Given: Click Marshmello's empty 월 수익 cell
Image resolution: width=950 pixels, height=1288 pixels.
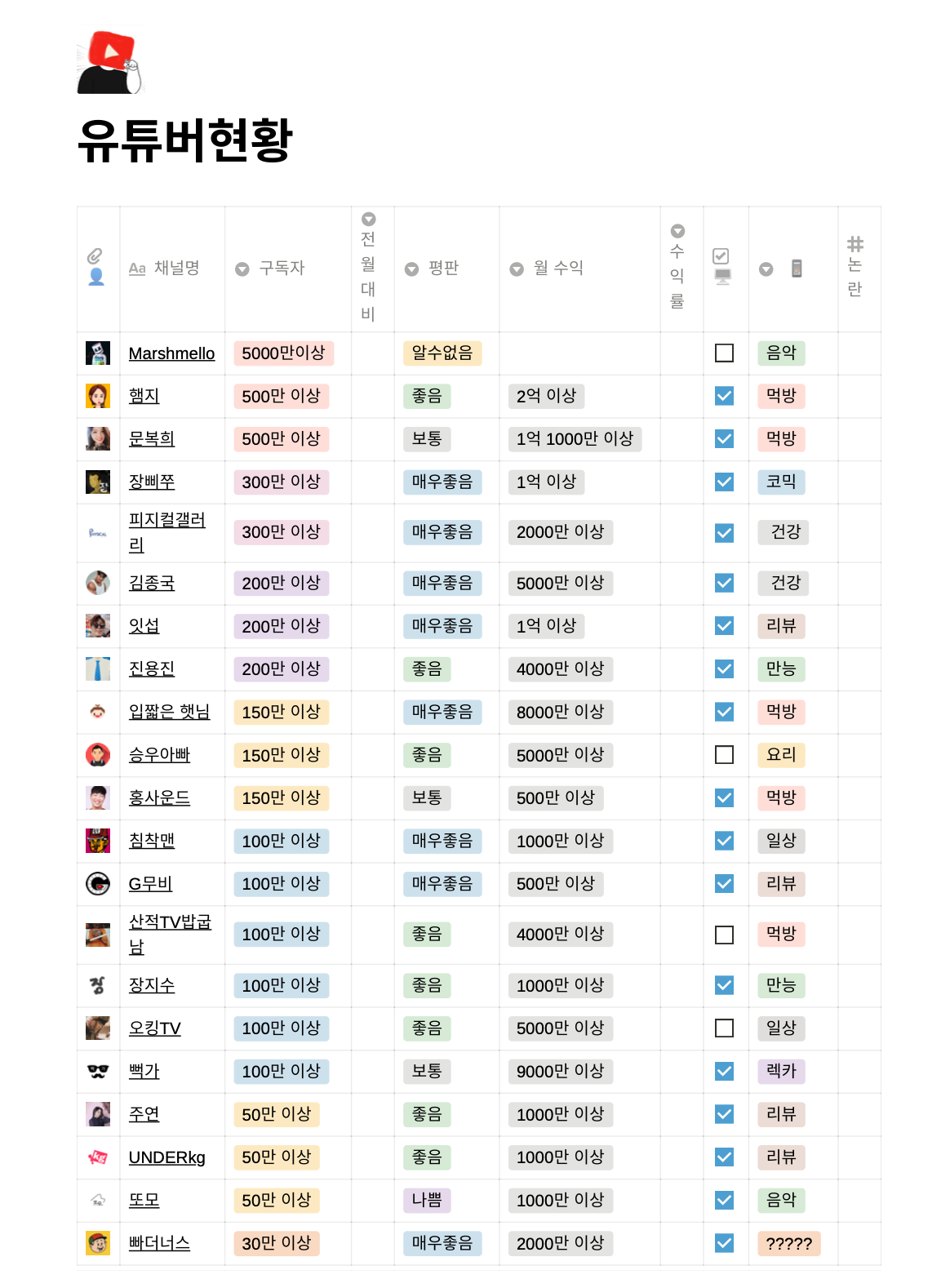Looking at the screenshot, I should tap(579, 353).
